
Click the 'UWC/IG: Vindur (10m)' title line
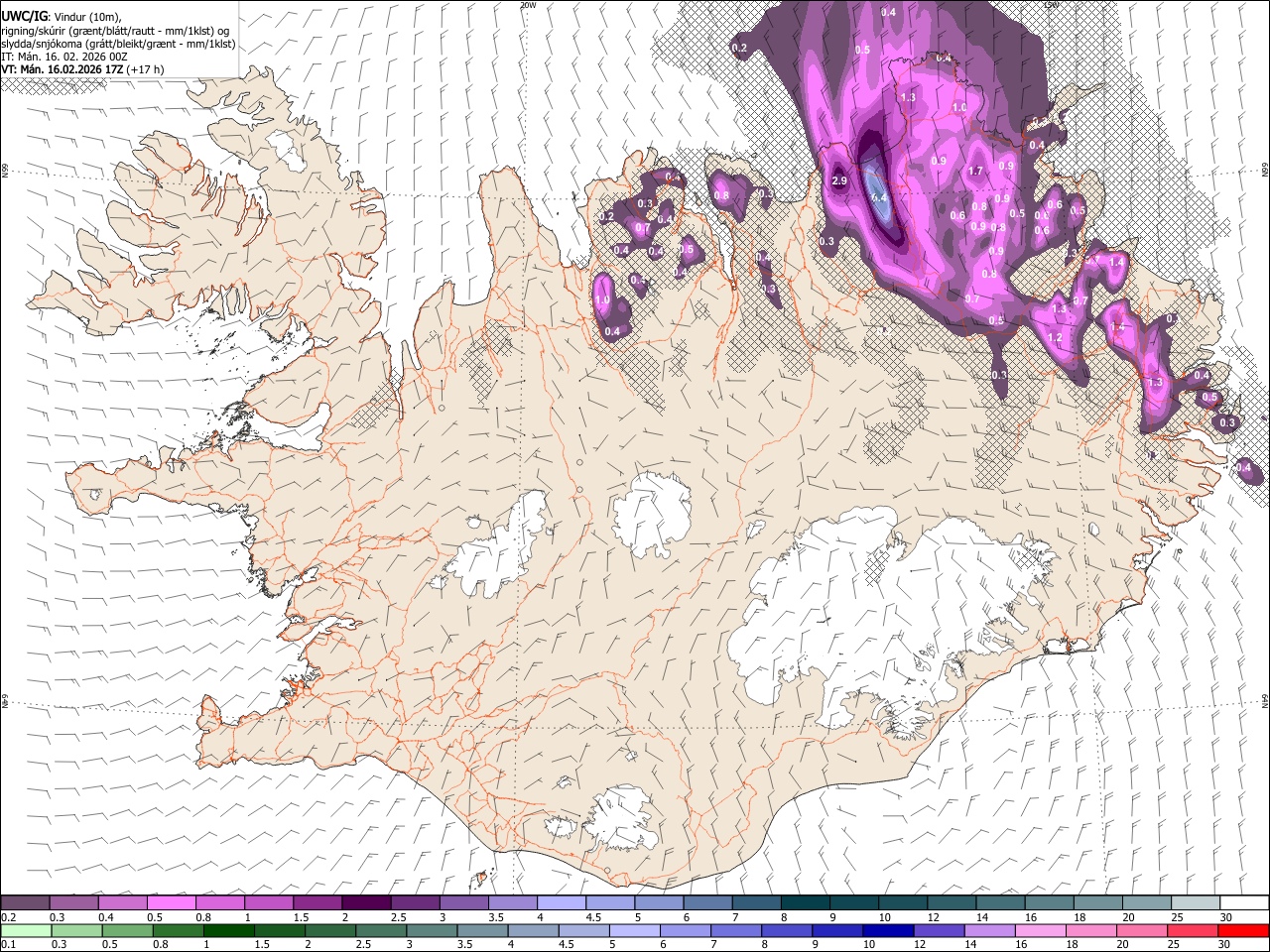click(x=61, y=17)
